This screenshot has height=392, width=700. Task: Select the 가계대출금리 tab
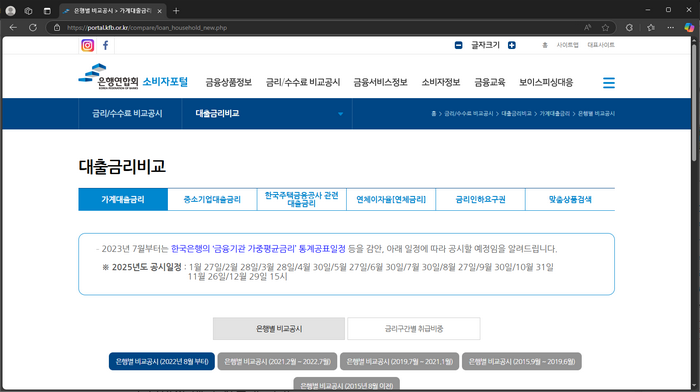(123, 199)
